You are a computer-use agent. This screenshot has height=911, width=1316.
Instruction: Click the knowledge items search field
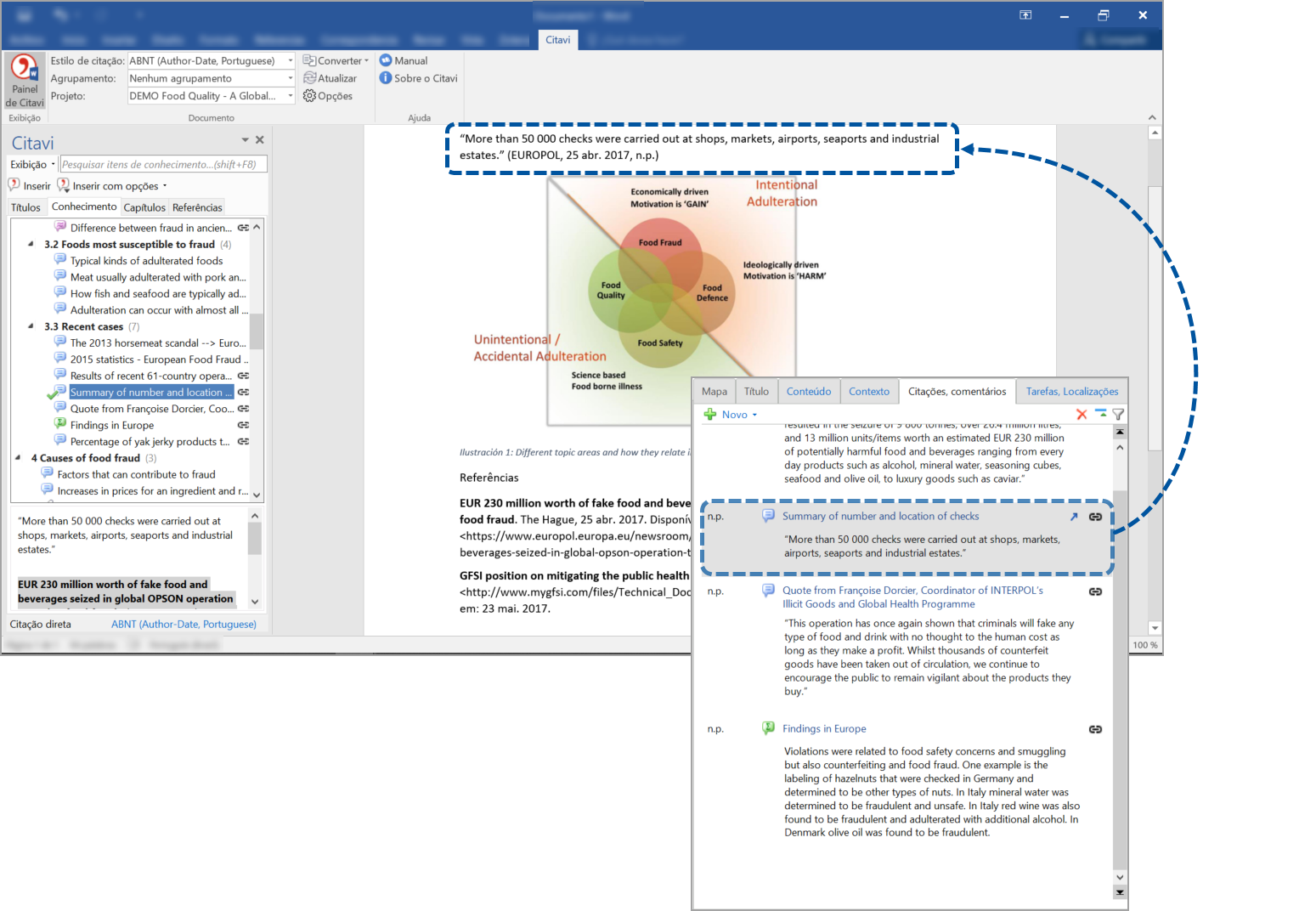(163, 164)
